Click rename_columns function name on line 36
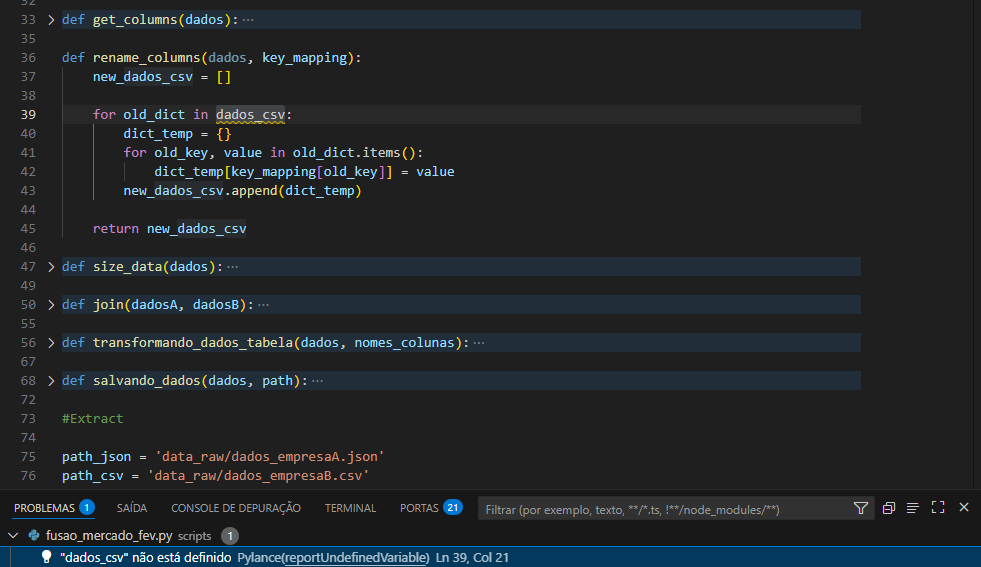 pos(147,58)
